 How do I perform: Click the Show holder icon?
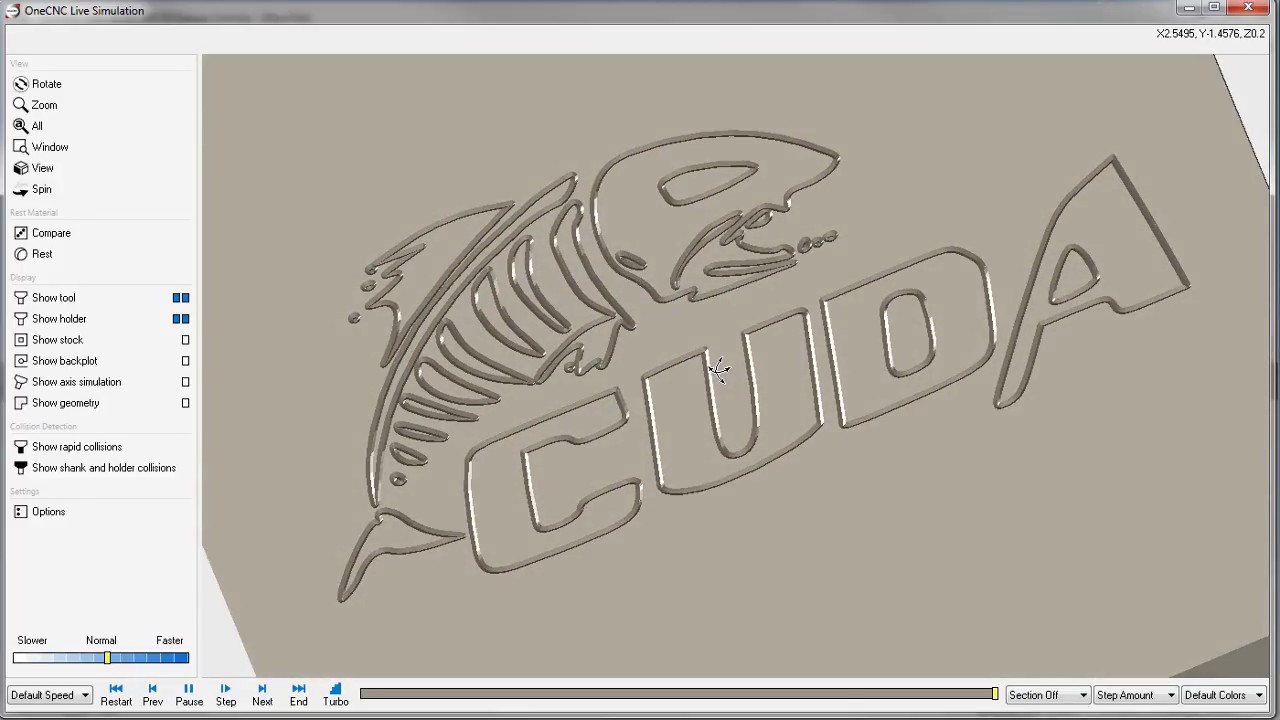[20, 319]
